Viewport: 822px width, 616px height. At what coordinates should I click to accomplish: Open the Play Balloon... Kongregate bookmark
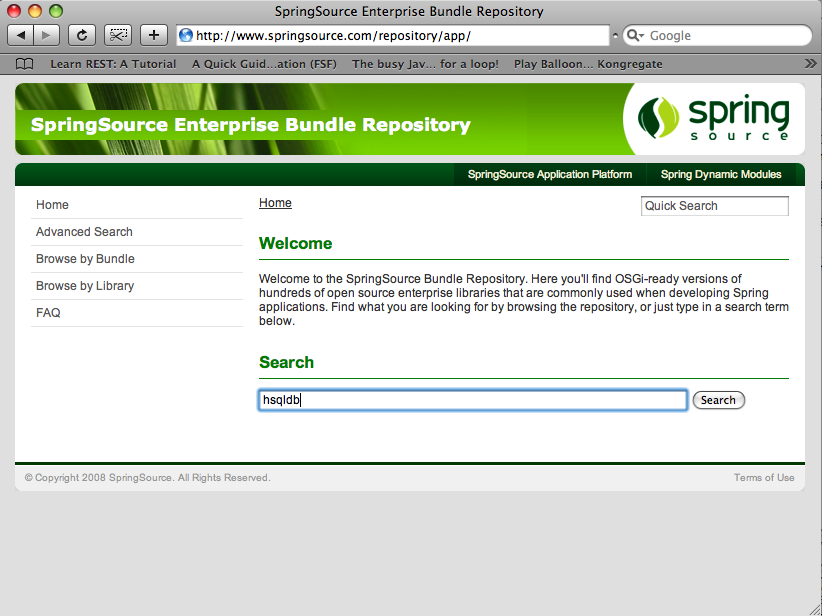click(x=588, y=64)
